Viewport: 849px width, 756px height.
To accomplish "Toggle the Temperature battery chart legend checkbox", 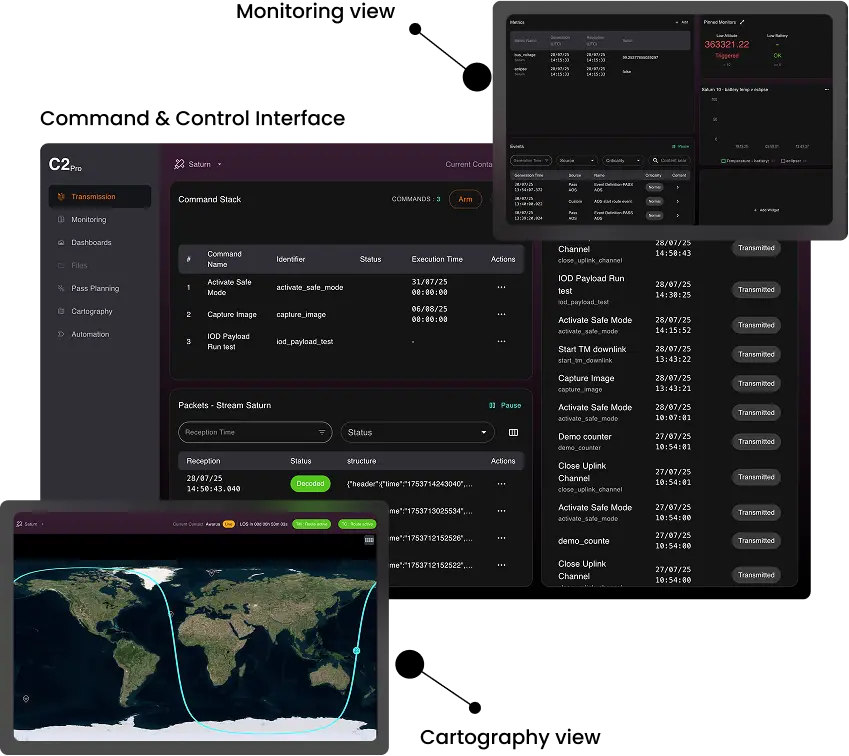I will coord(724,160).
